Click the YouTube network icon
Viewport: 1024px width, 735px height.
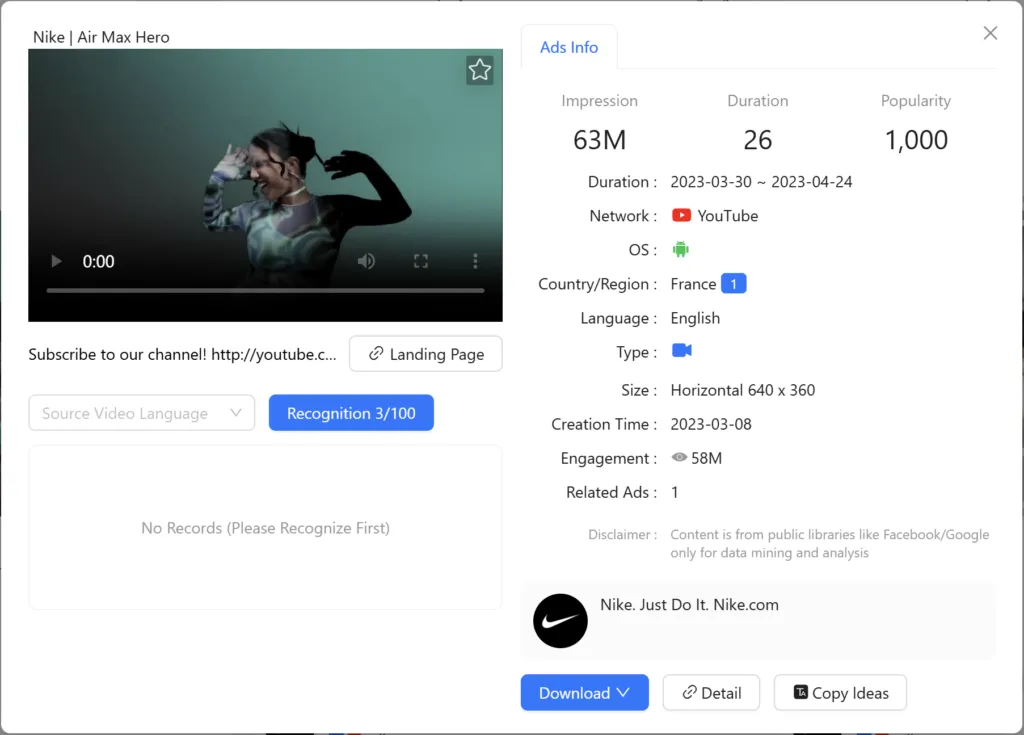[684, 215]
